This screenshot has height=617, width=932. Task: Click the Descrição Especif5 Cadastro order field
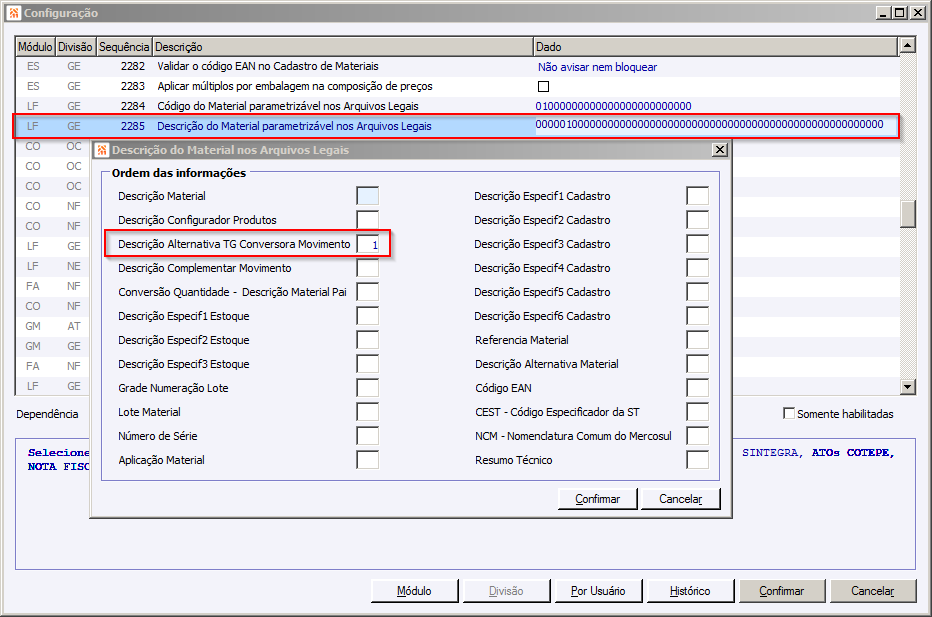click(x=697, y=292)
